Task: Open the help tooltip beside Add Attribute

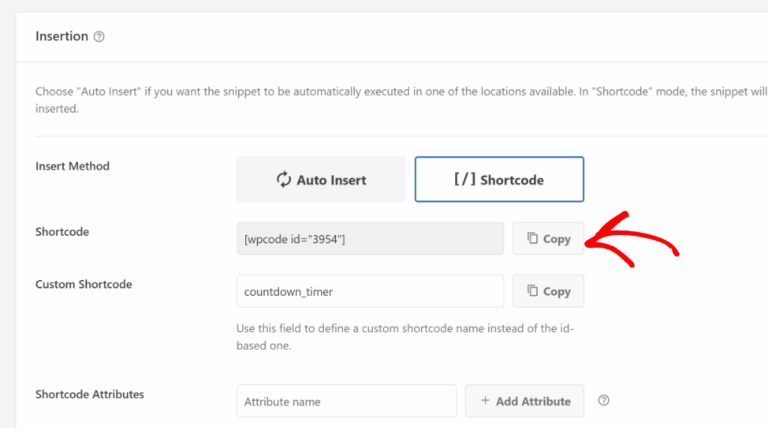Action: coord(603,401)
